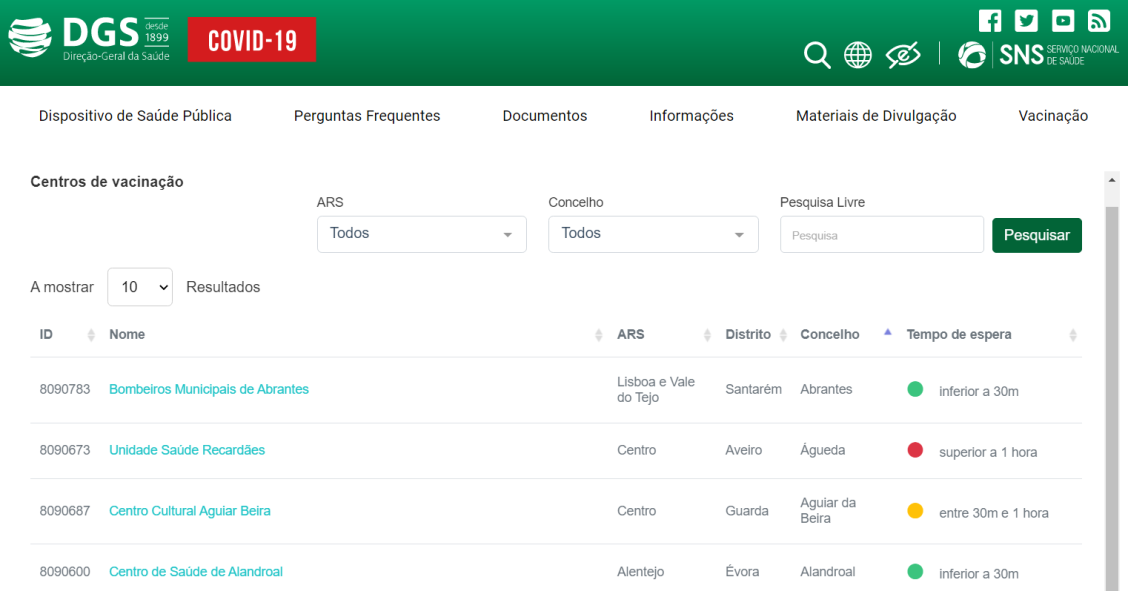
Task: Open Materiais de Divulgação menu
Action: (x=876, y=116)
